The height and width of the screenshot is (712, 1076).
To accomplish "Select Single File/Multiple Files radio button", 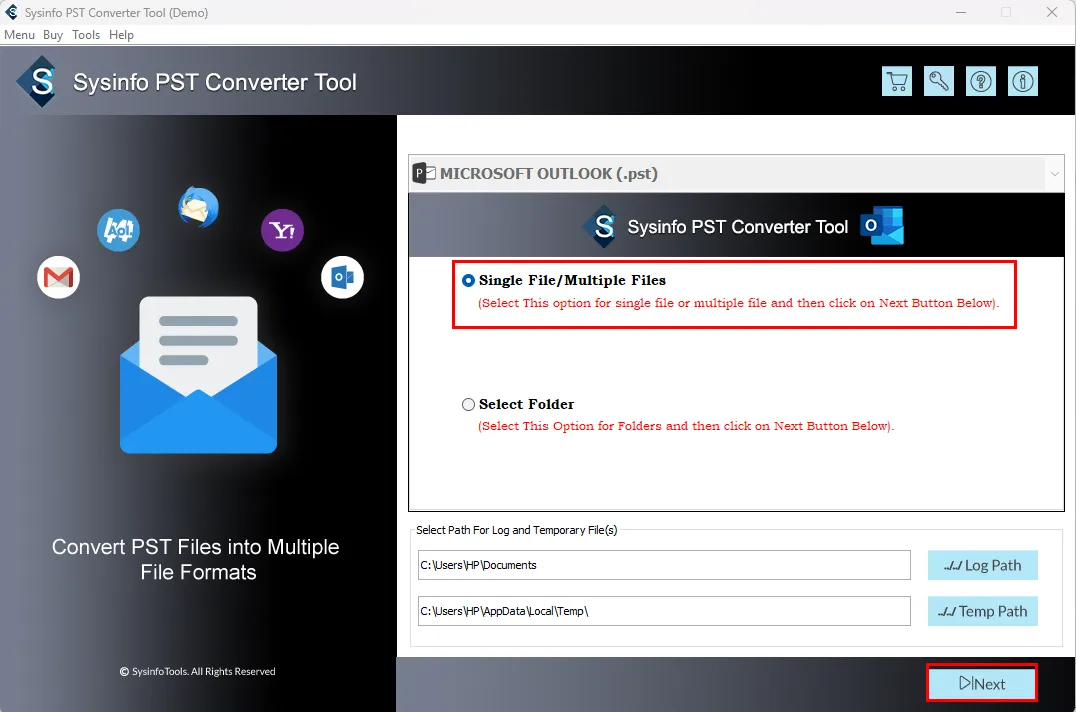I will (469, 281).
